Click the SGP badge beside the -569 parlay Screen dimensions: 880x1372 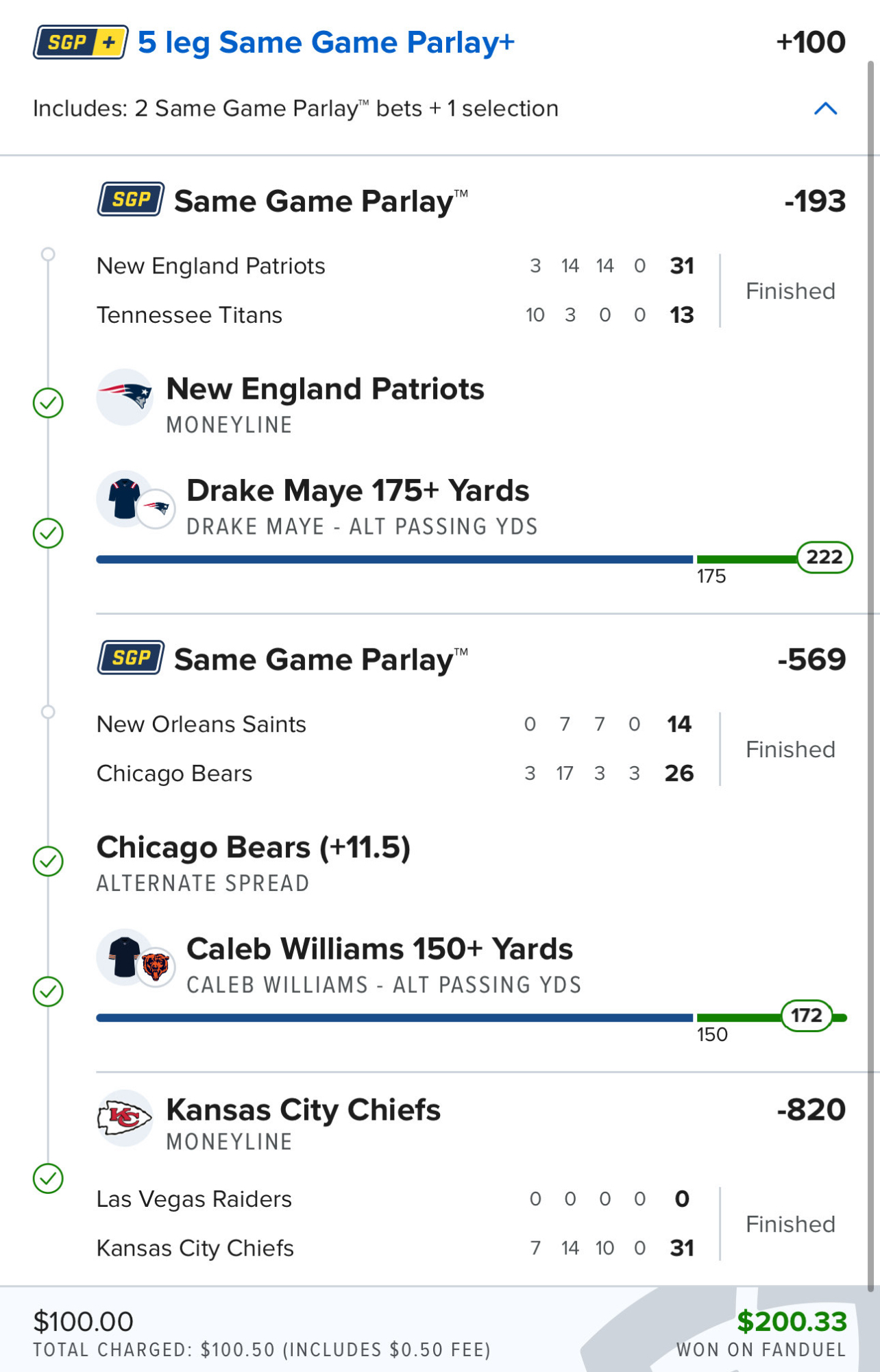[130, 658]
